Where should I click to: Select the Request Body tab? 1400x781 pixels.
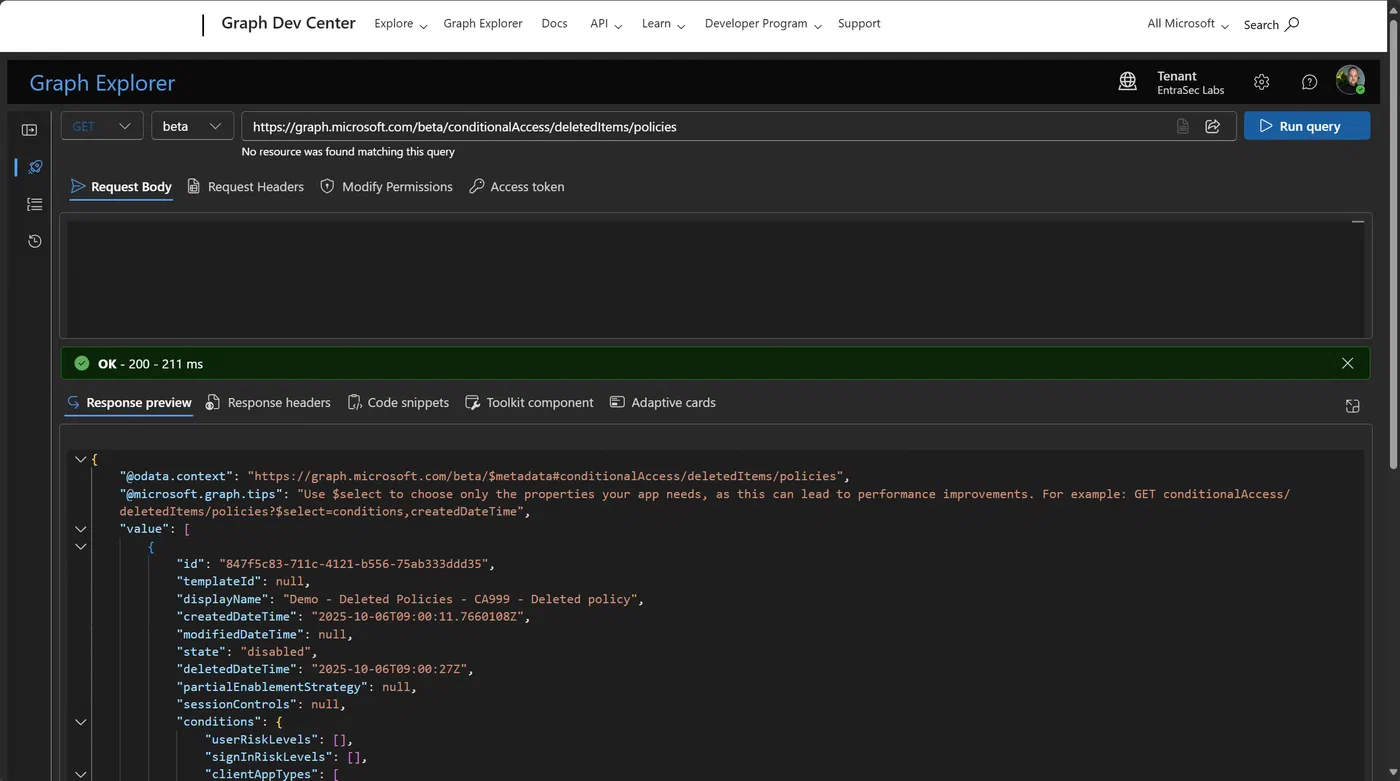click(121, 186)
